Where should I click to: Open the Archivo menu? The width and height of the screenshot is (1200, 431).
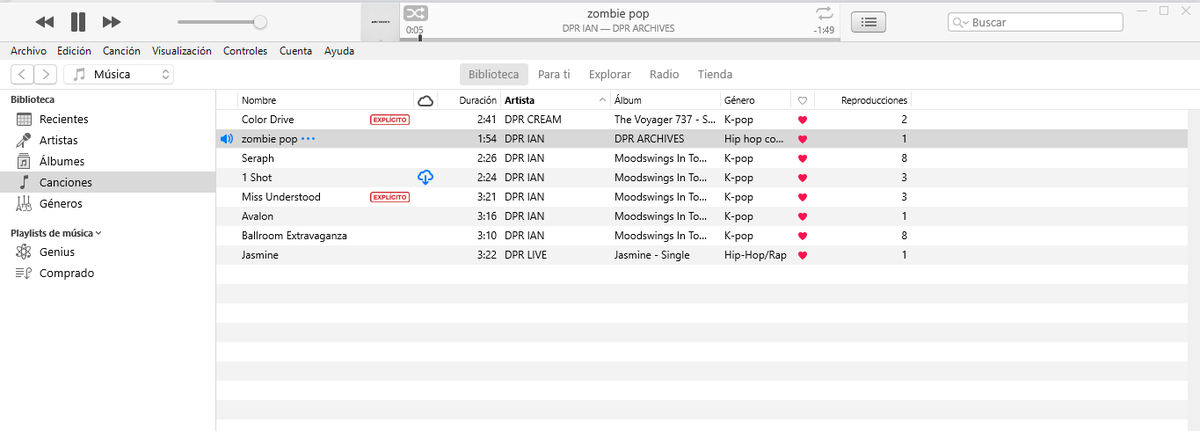click(x=29, y=51)
